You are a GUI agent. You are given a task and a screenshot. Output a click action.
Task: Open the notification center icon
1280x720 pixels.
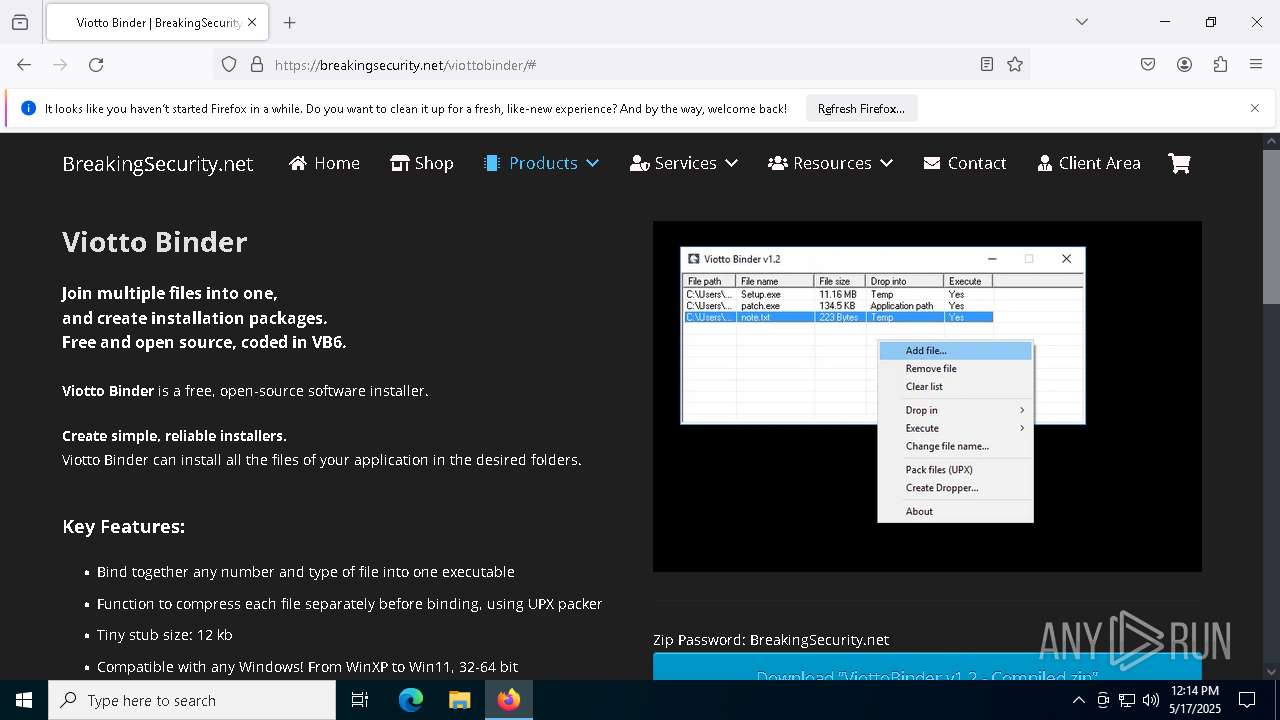(x=1247, y=700)
